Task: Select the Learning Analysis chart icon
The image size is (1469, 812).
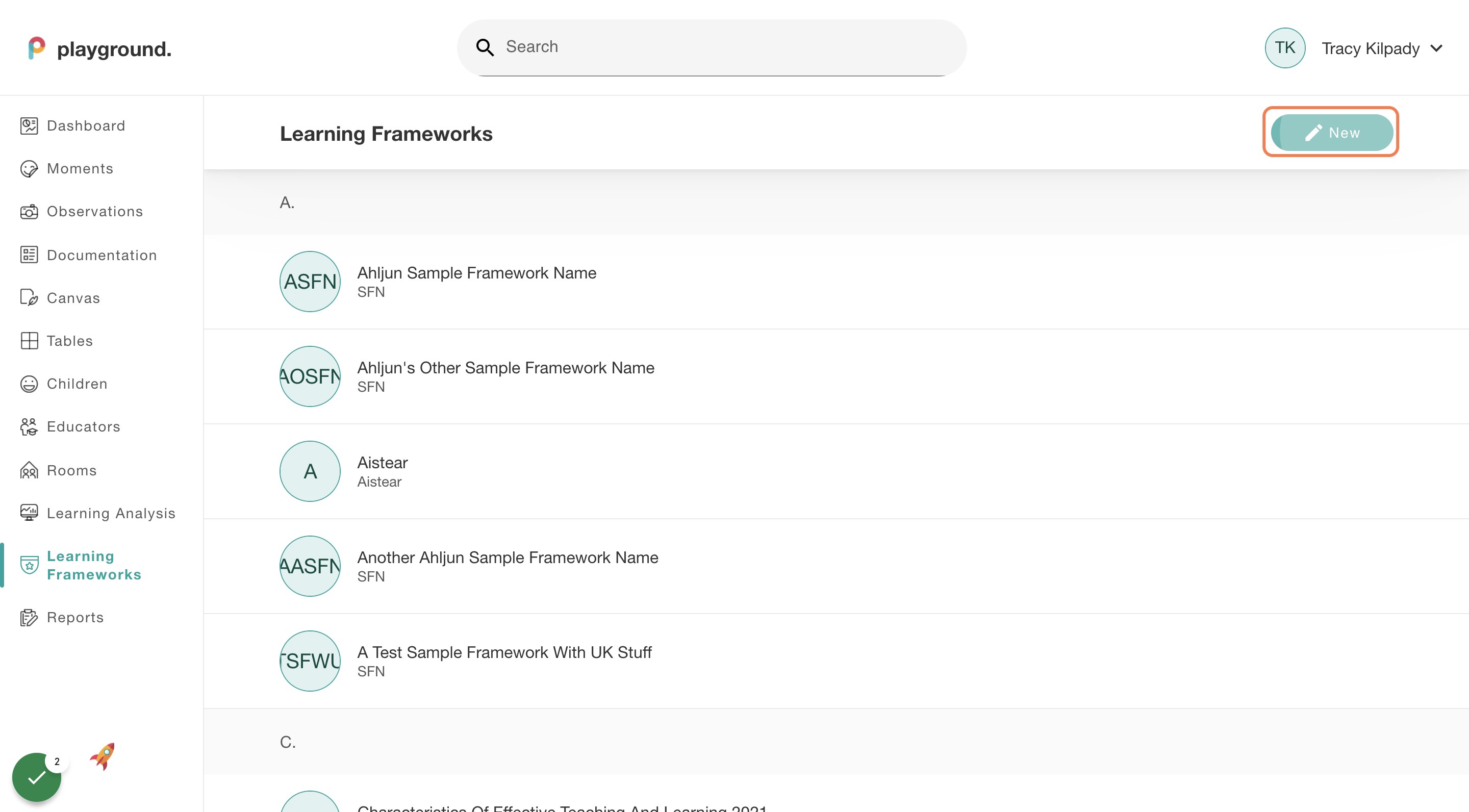Action: (x=29, y=513)
